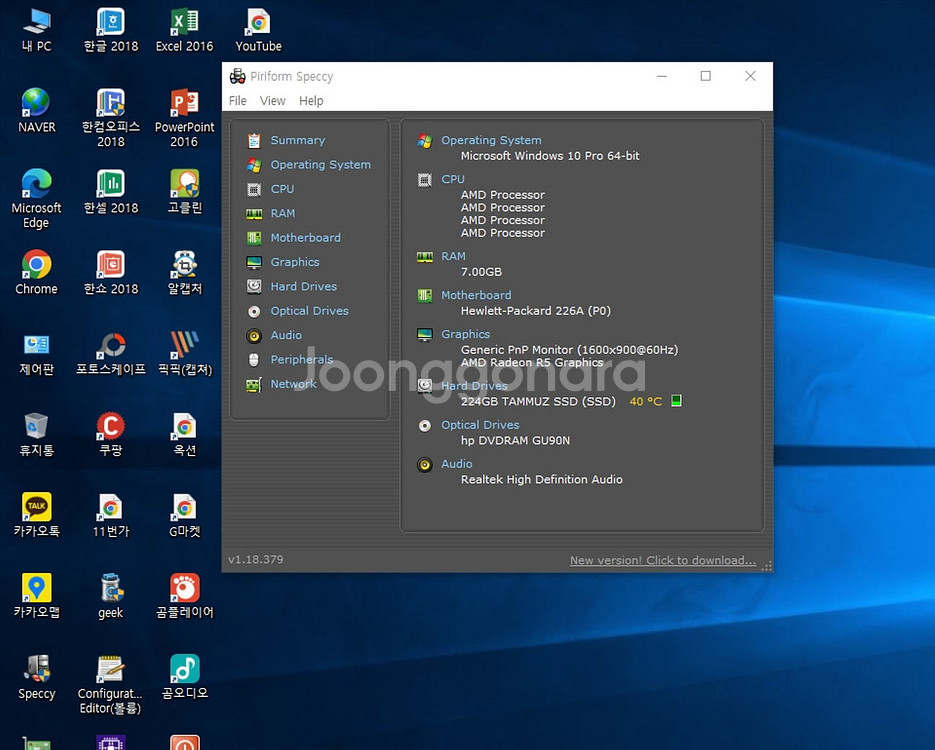Open the 11번가 desktop shortcut
935x750 pixels.
(111, 516)
